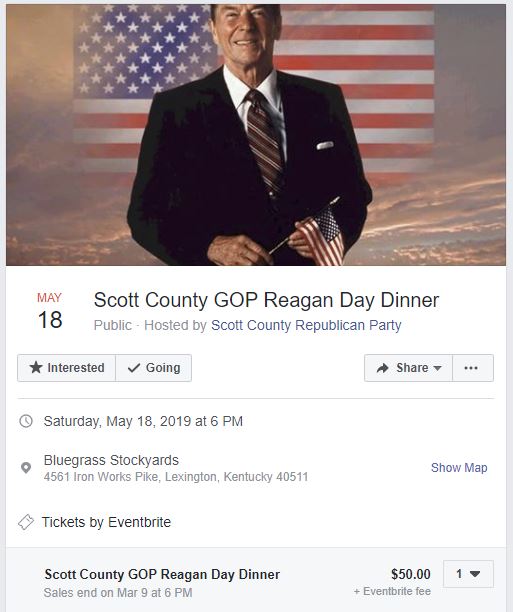Click the Going checkmark icon
Screen dimensions: 513x612
pyautogui.click(x=134, y=368)
